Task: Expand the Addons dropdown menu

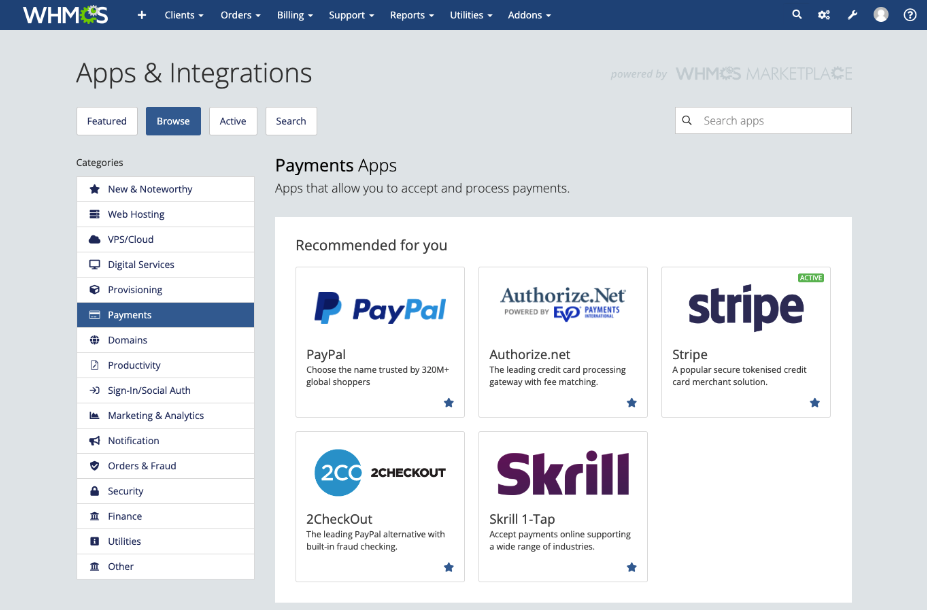Action: pyautogui.click(x=529, y=15)
